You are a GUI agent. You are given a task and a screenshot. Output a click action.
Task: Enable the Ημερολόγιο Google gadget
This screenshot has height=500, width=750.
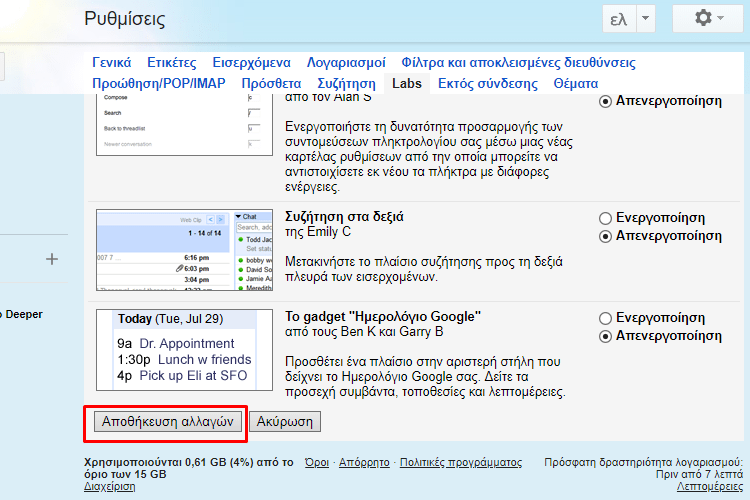click(606, 318)
